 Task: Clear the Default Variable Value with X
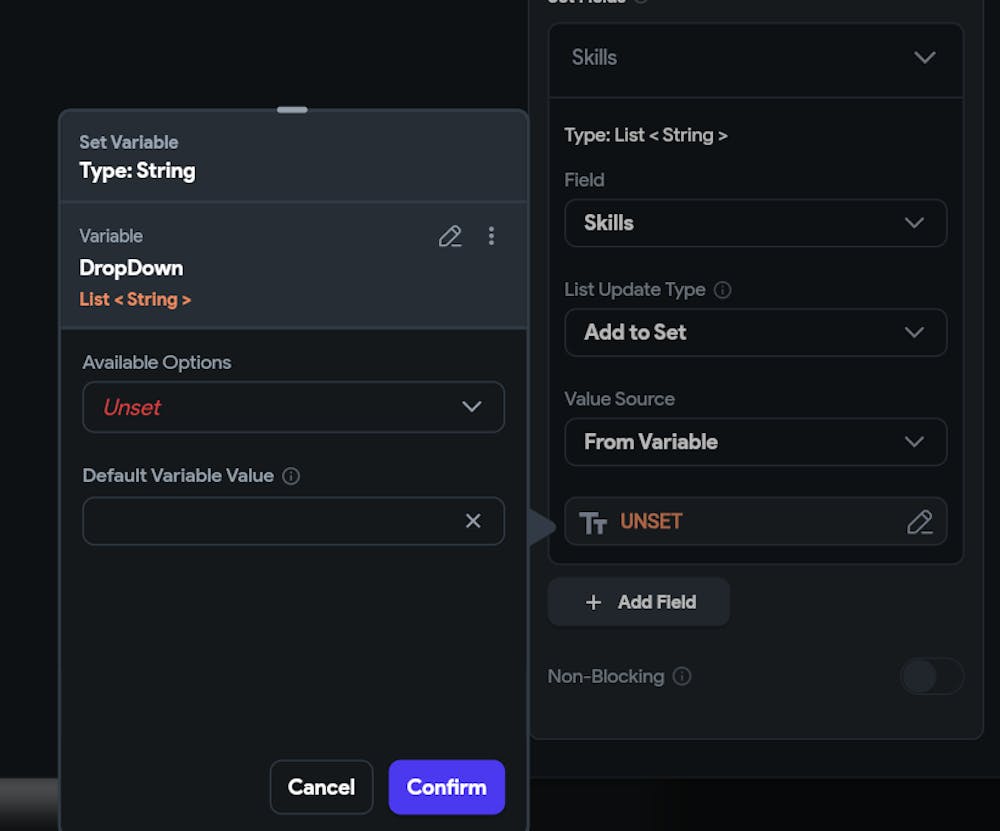(473, 521)
